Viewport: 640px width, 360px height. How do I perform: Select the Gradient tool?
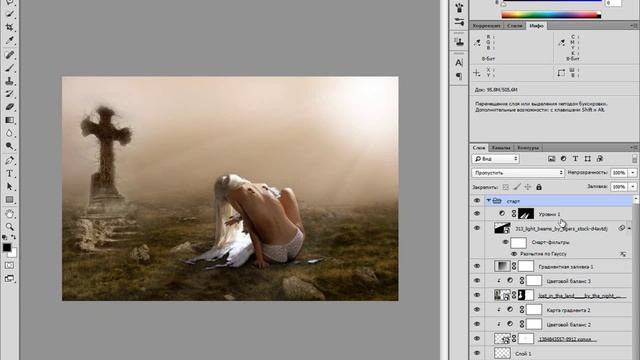coord(10,120)
